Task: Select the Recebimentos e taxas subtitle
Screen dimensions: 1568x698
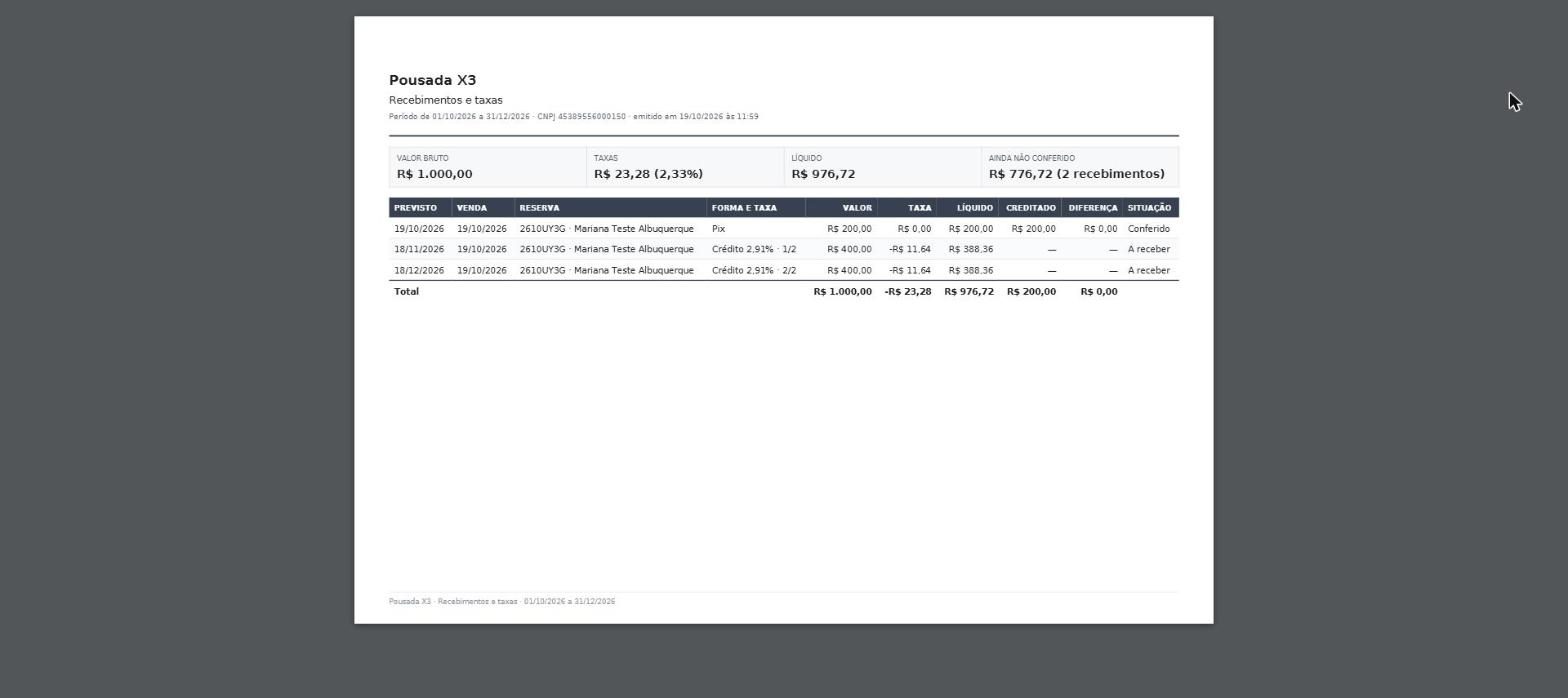Action: click(446, 100)
